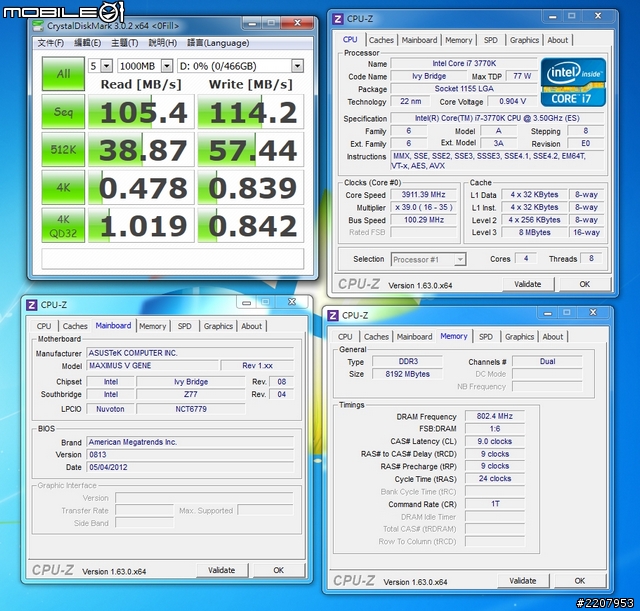Image resolution: width=640 pixels, height=611 pixels.
Task: Select About tab in CPU-Z Memory window
Action: [553, 337]
